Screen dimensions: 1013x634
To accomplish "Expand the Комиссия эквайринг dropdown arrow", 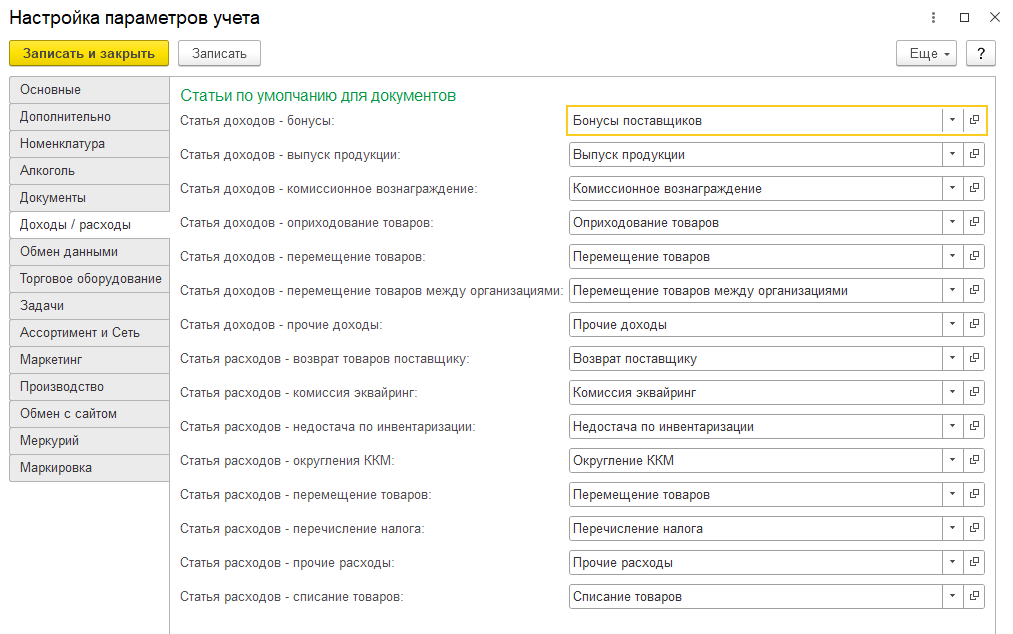I will click(x=952, y=392).
